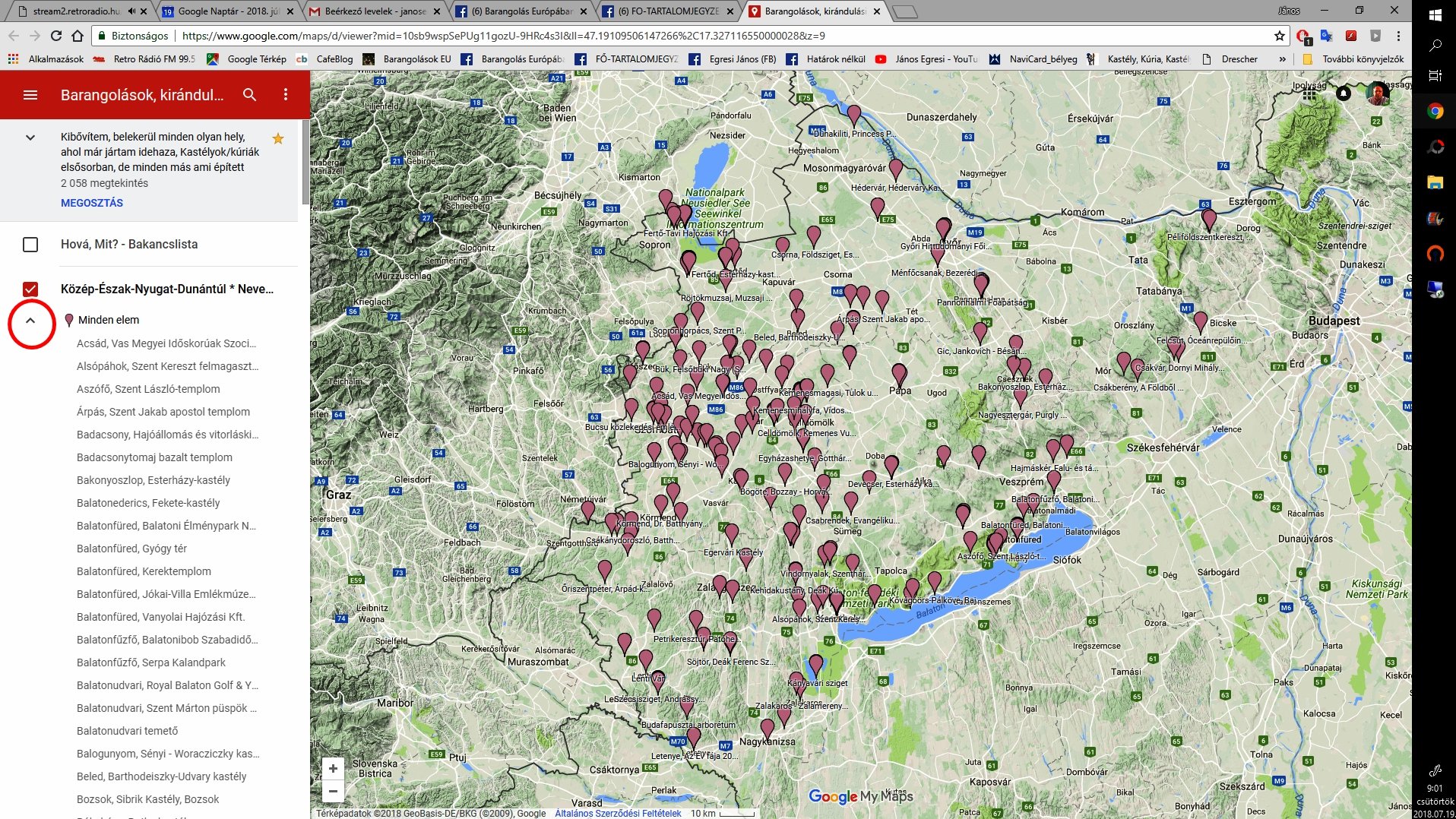Click the MEGOSZTÁS share link

click(x=92, y=203)
